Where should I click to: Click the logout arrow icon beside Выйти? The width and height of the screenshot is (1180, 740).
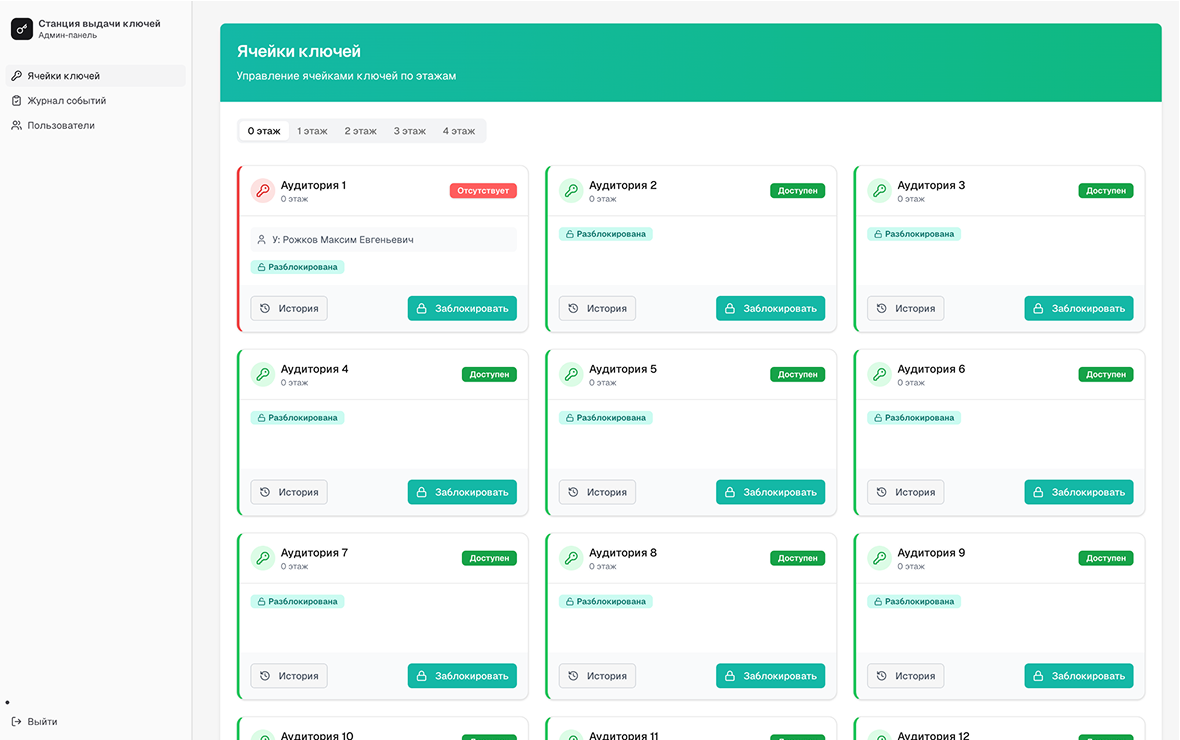(17, 721)
